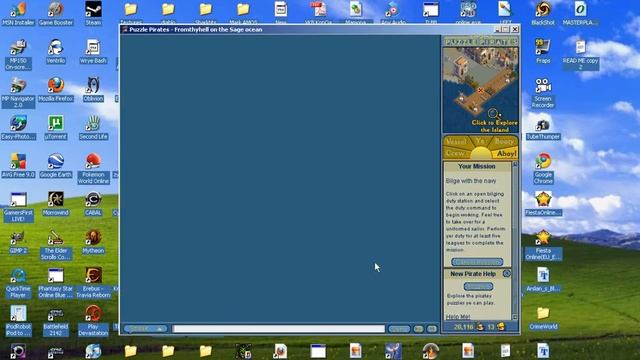
Task: Click the button under New Pirate Help
Action: (x=478, y=287)
